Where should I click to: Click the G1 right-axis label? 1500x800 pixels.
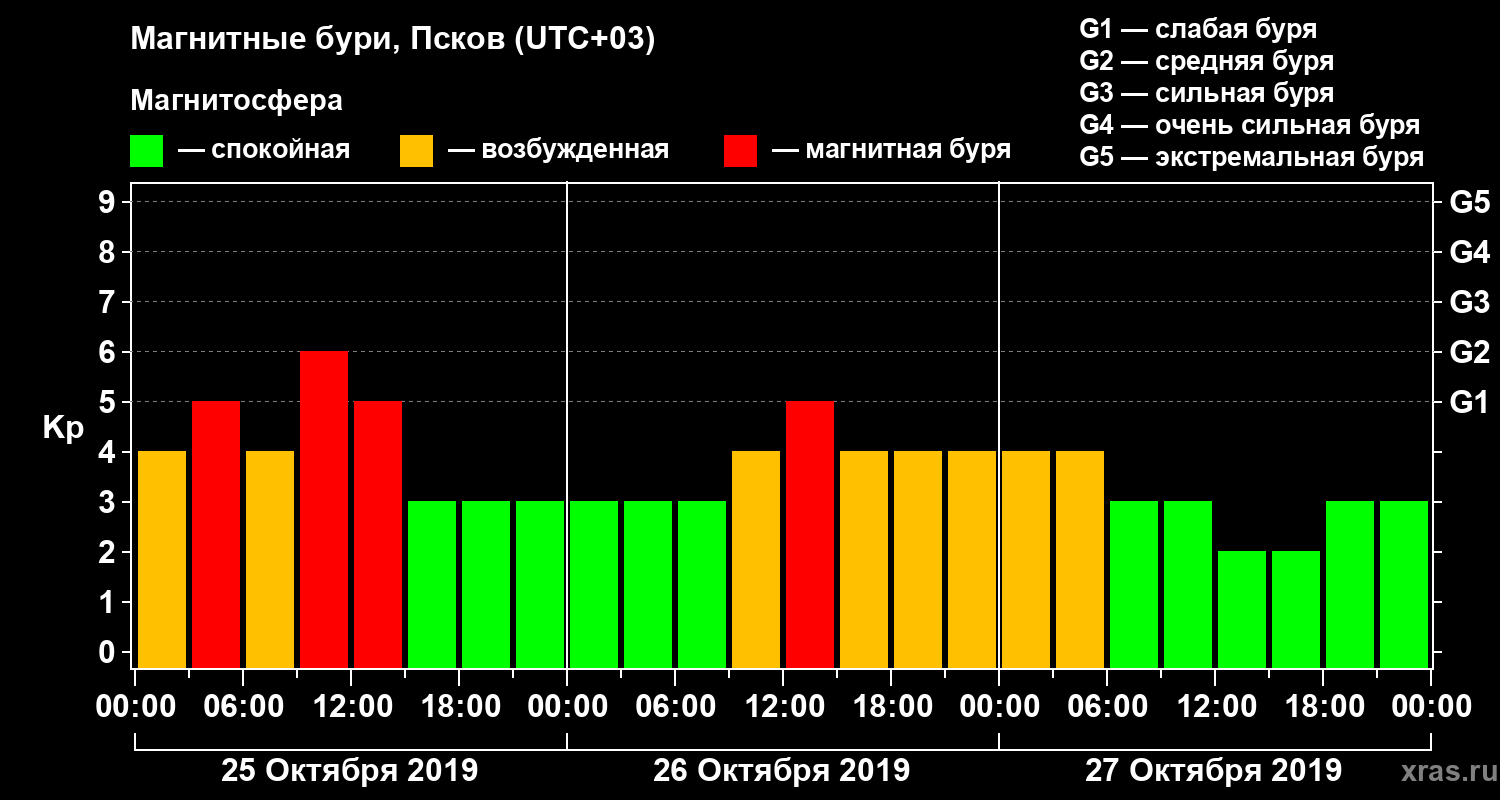pos(1469,402)
